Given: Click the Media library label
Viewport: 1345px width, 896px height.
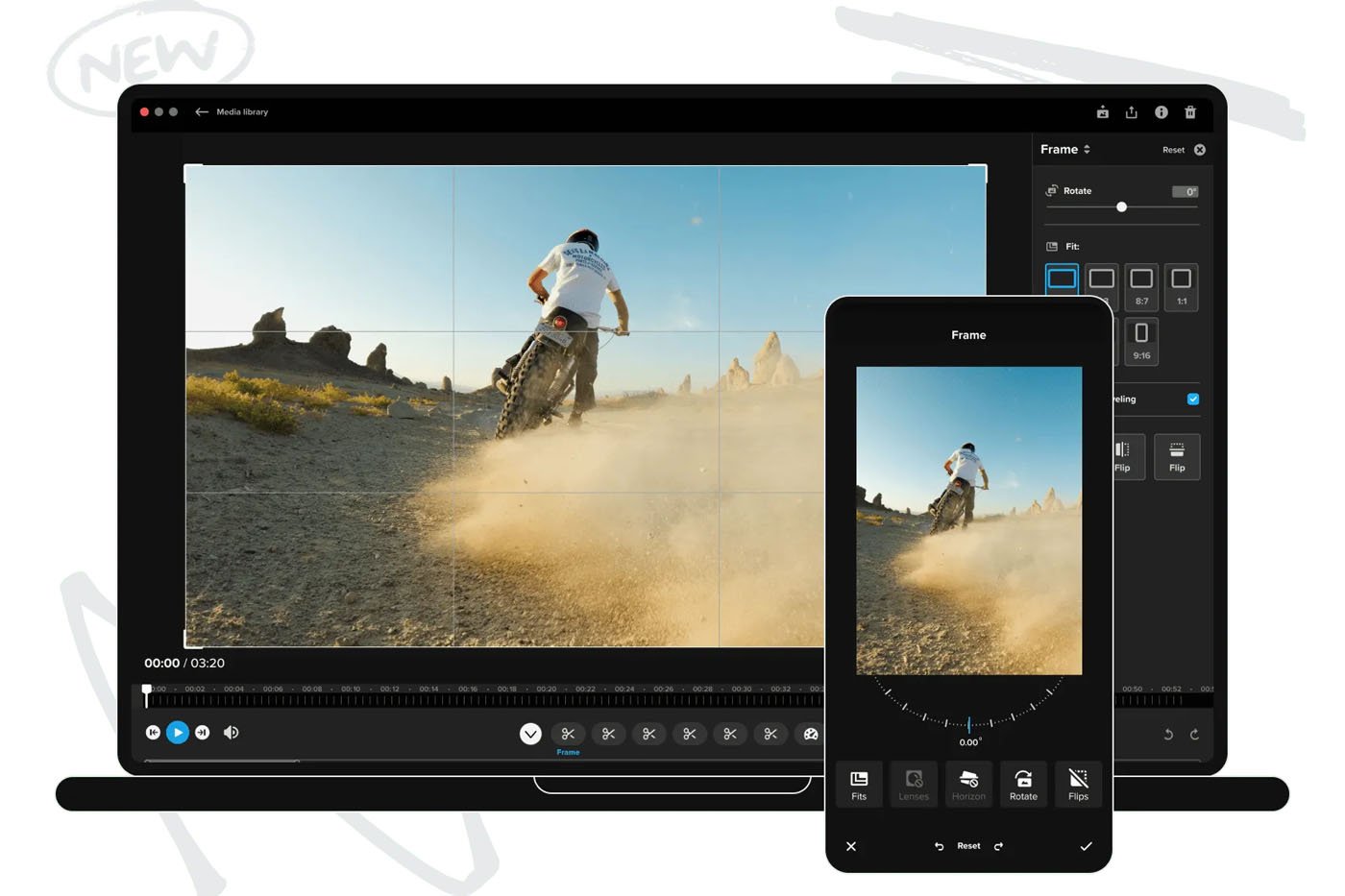Looking at the screenshot, I should (x=242, y=111).
